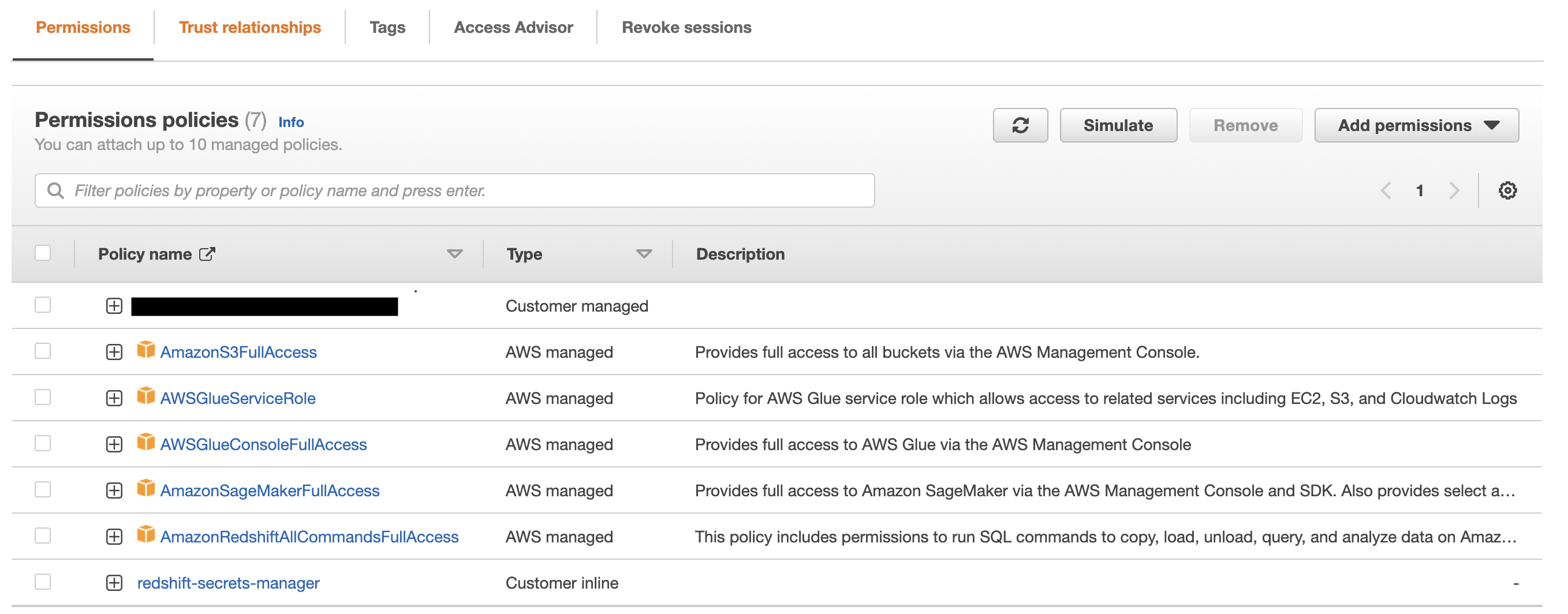Click the 'This policy includes permissions to run SQL' description
1568x614 pixels.
coord(1105,537)
